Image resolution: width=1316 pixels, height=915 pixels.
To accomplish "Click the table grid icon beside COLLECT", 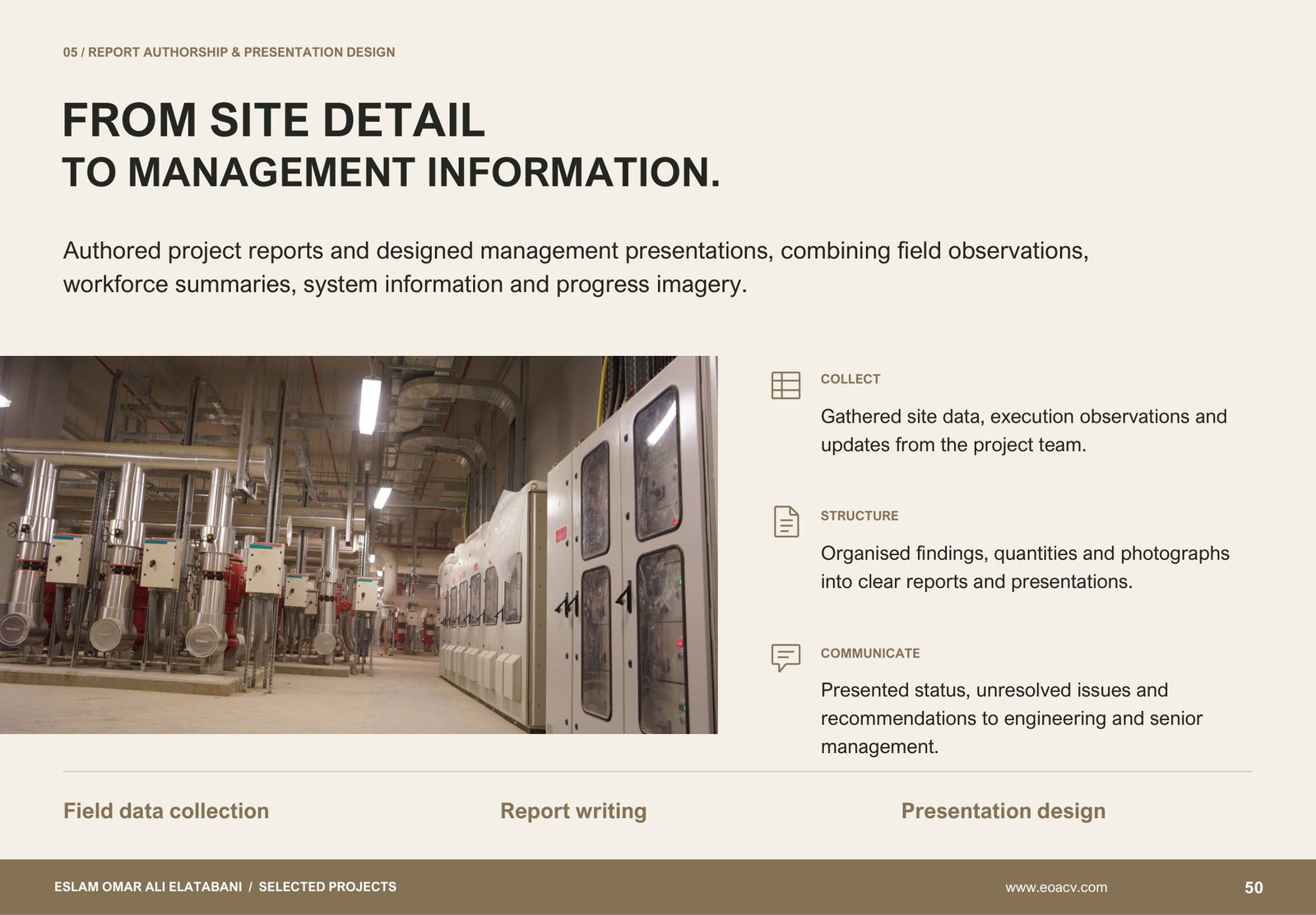I will 785,385.
